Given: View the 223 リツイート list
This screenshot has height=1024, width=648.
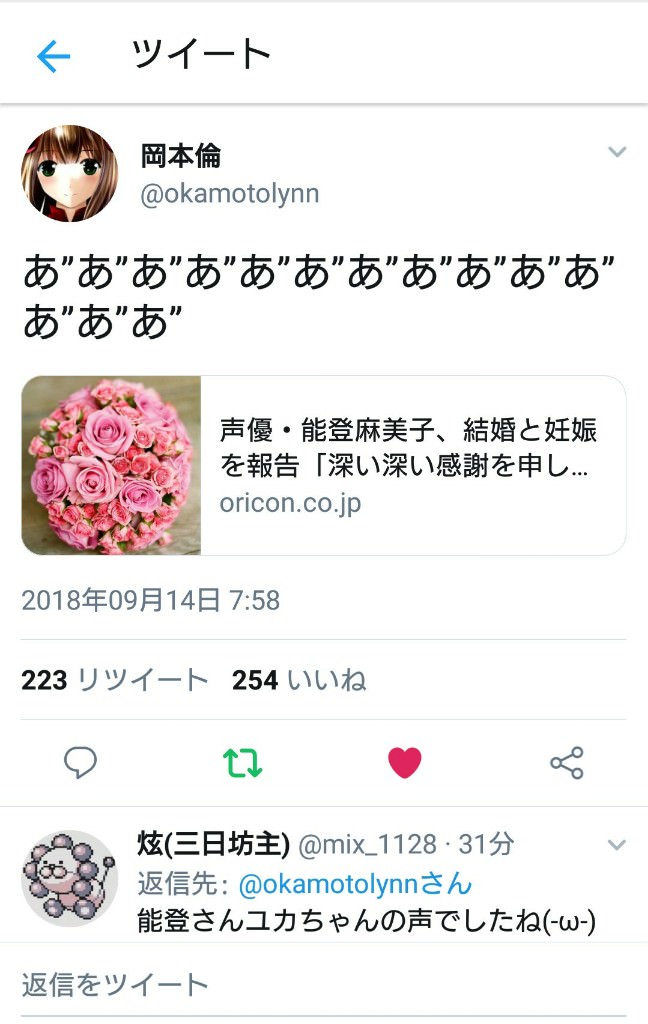Looking at the screenshot, I should click(x=114, y=680).
